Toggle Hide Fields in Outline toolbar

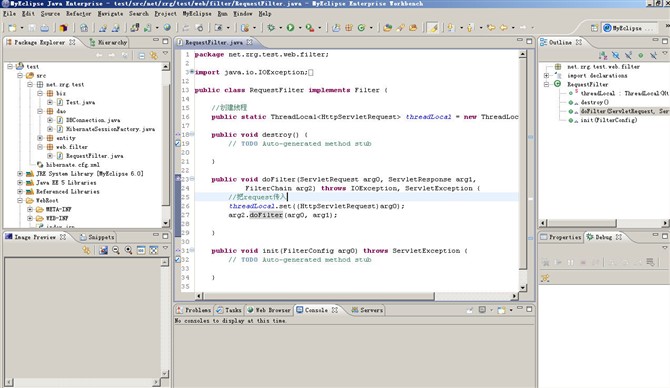[x=616, y=56]
